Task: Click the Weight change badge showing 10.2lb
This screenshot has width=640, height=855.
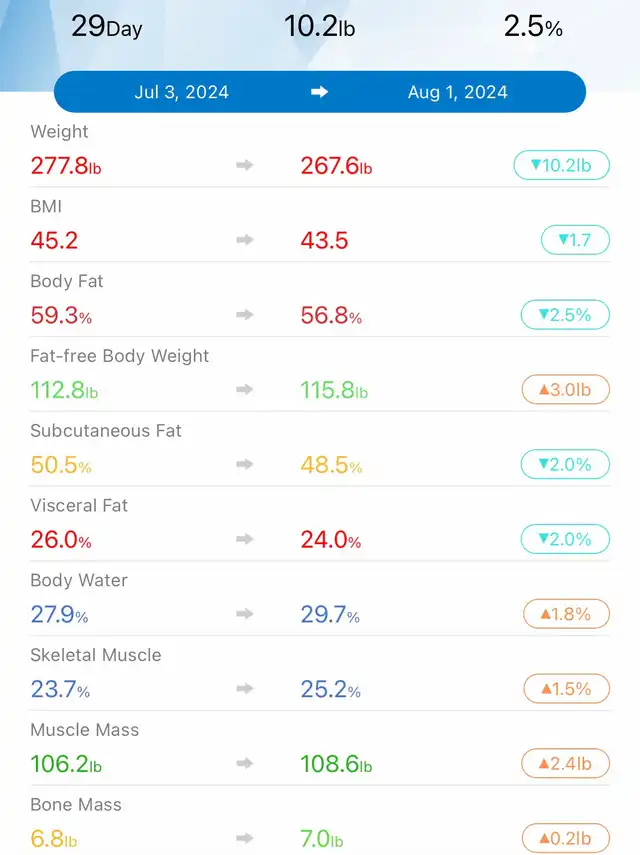Action: [561, 165]
